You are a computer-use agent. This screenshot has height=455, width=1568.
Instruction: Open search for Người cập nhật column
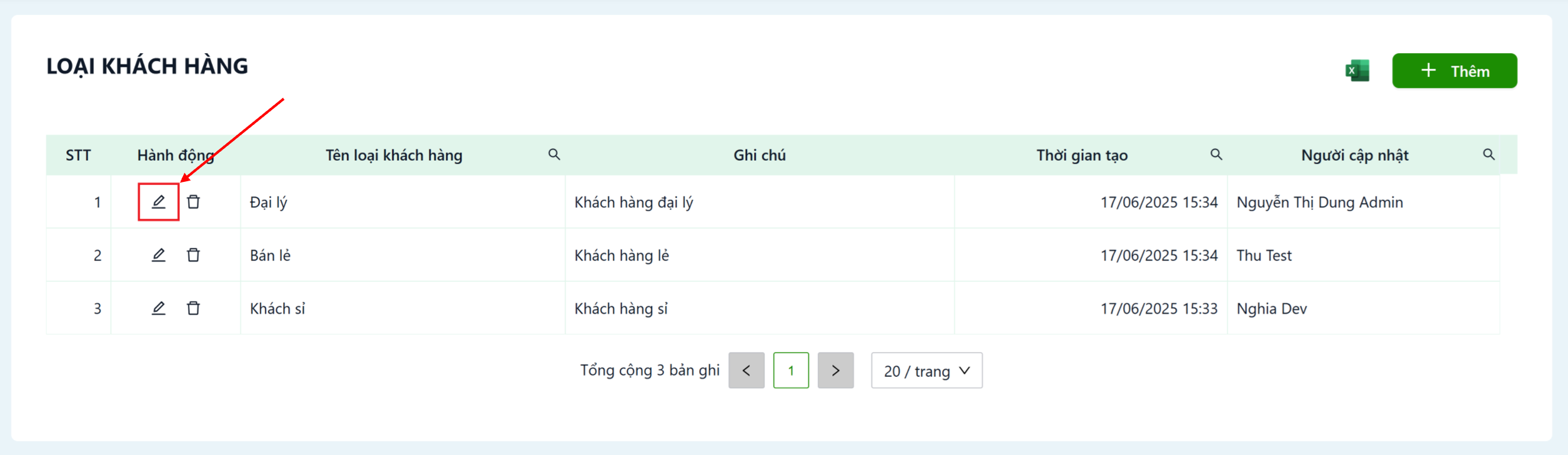(1489, 154)
